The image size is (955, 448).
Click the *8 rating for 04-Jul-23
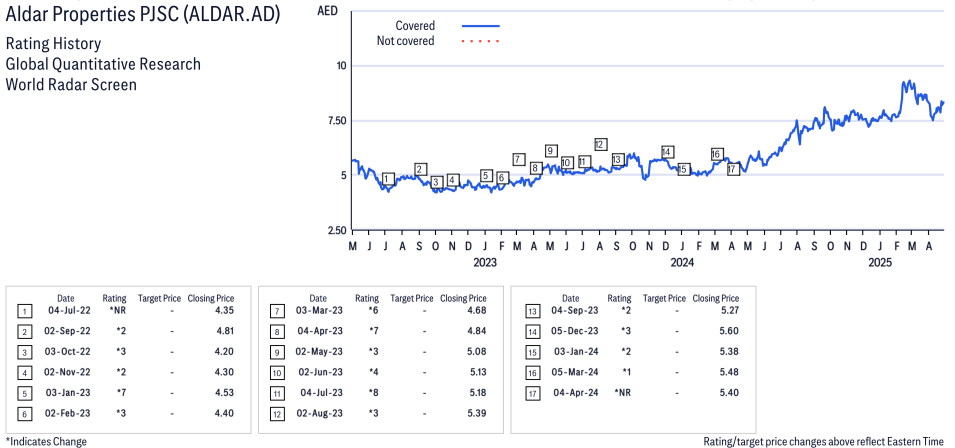tap(374, 393)
